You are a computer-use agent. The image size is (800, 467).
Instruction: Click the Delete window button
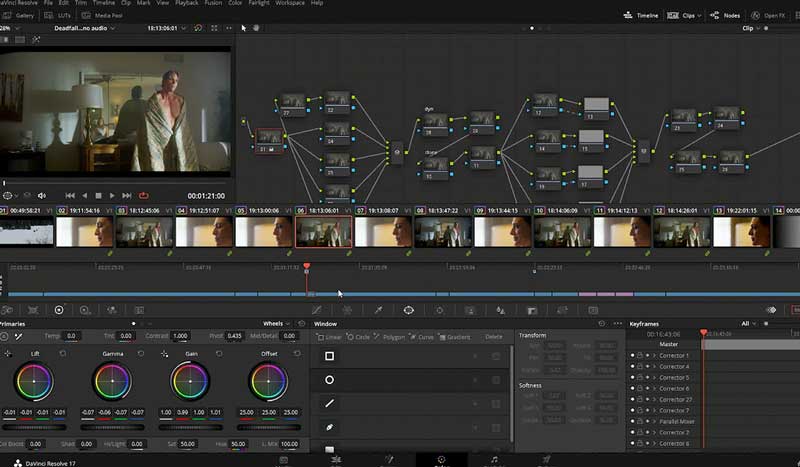pos(493,337)
